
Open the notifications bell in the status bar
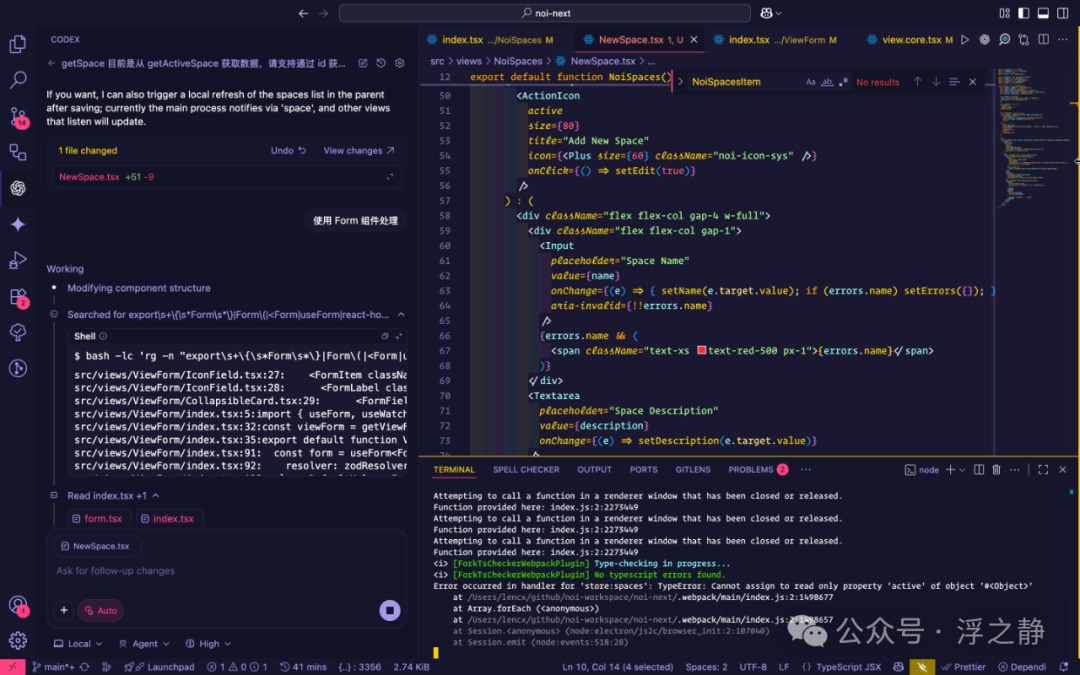point(1063,667)
